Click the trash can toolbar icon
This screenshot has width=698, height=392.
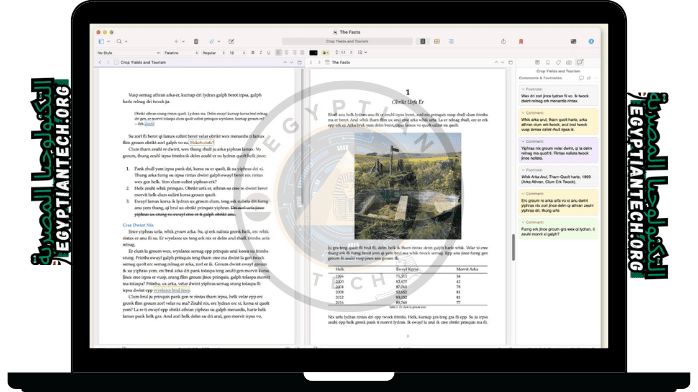pos(196,41)
